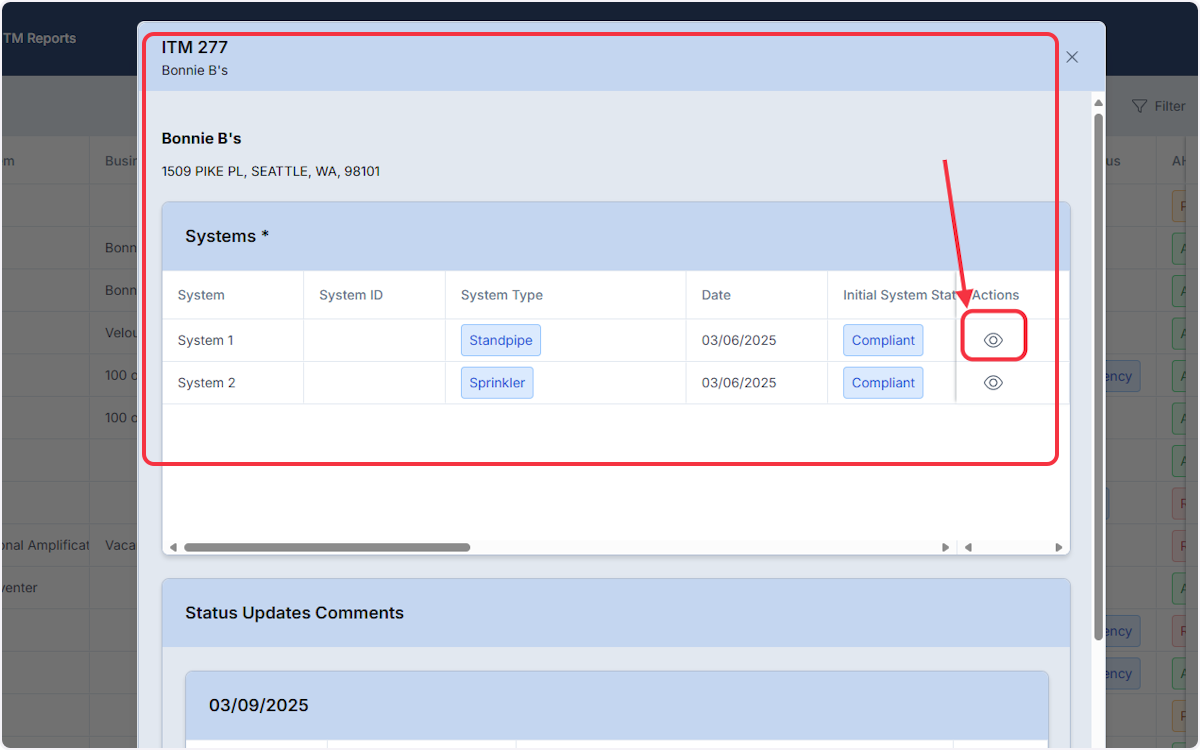Open the Filter option in background page
1200x750 pixels.
[x=1158, y=106]
